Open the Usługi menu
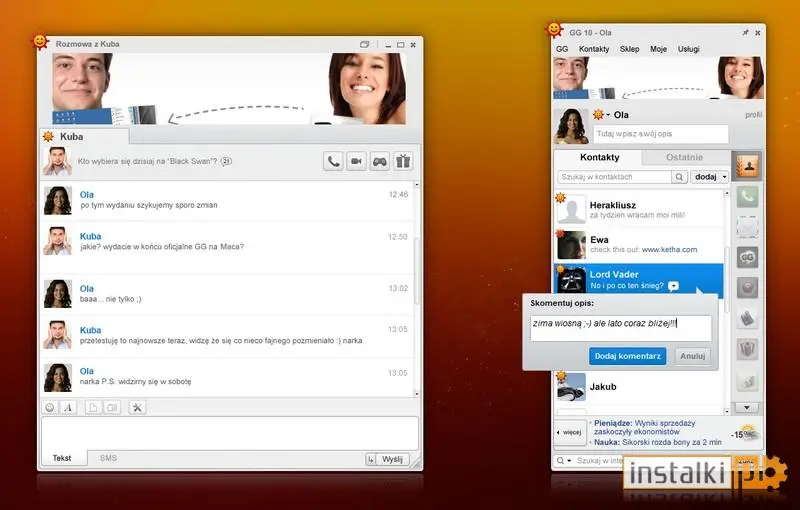Screen dimensions: 800x510 [688, 49]
